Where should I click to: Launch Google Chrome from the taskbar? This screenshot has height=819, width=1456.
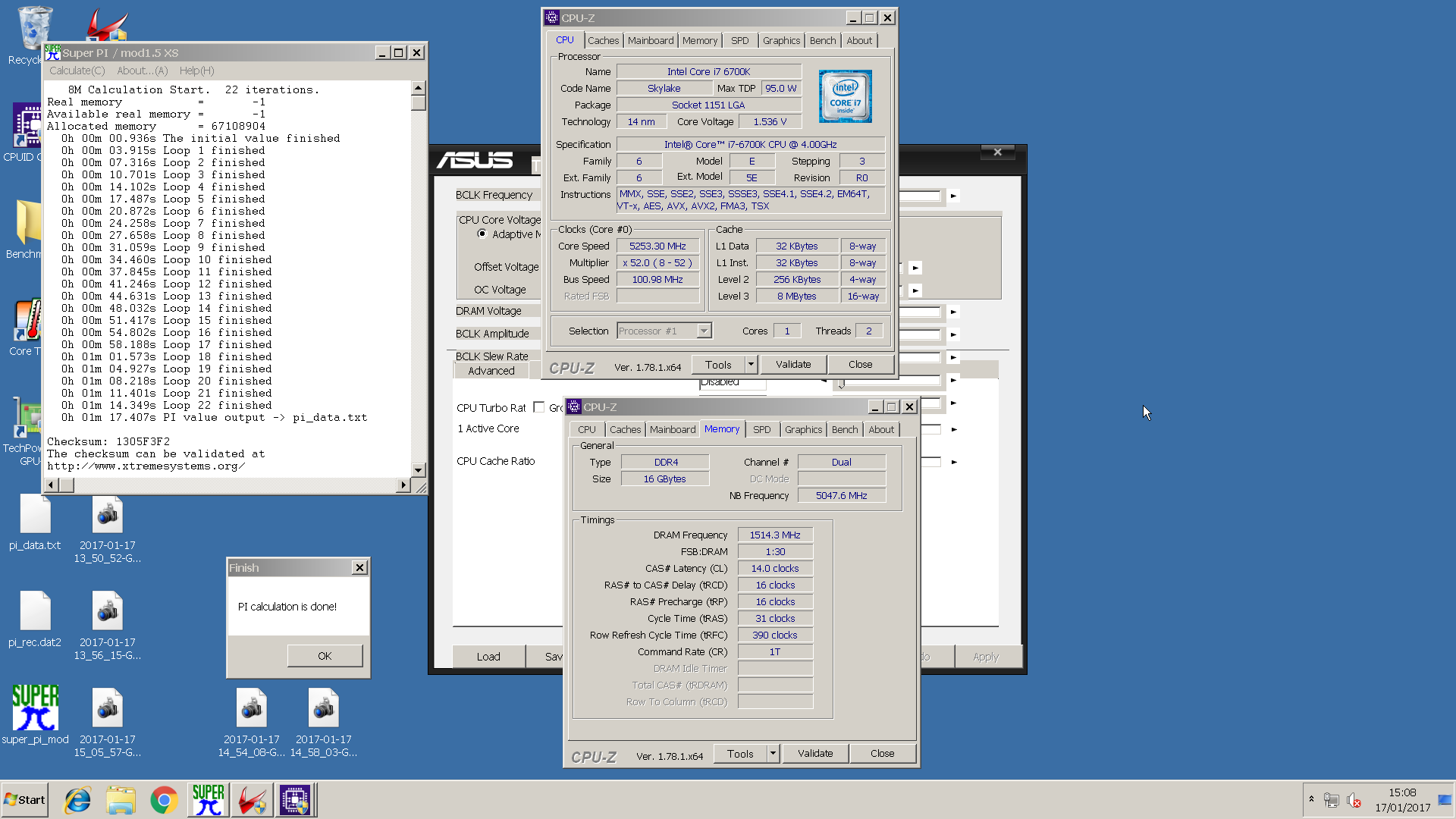pos(164,800)
